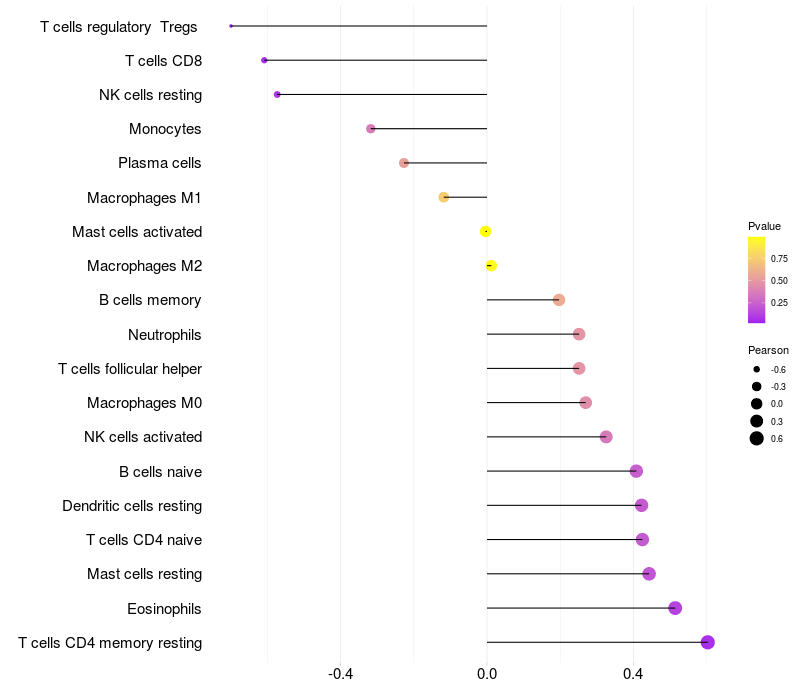800x700 pixels.
Task: Select the T cells CD8 lollipop dot
Action: [264, 60]
